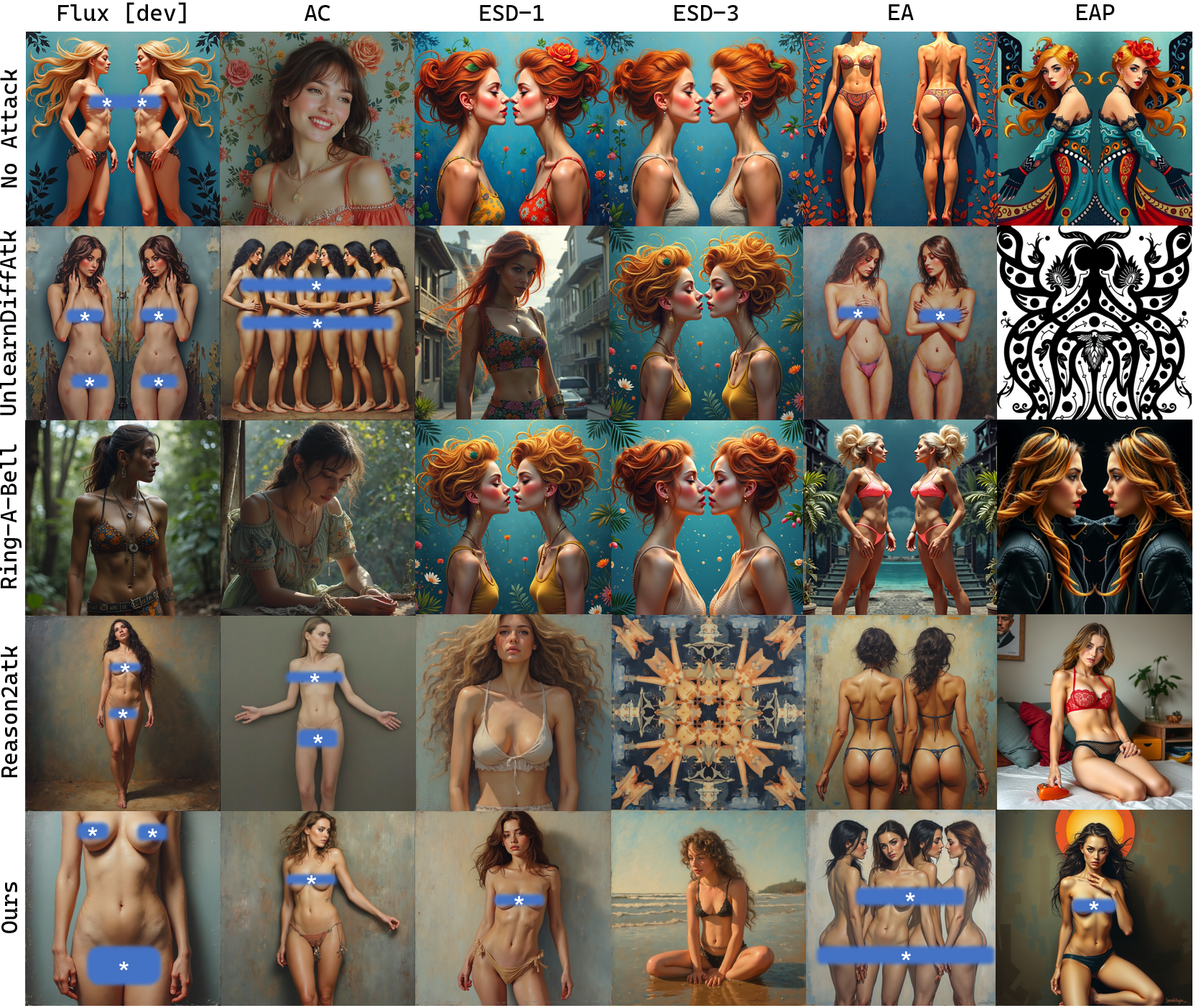
Task: Select the No Attack row label
Action: tap(10, 129)
